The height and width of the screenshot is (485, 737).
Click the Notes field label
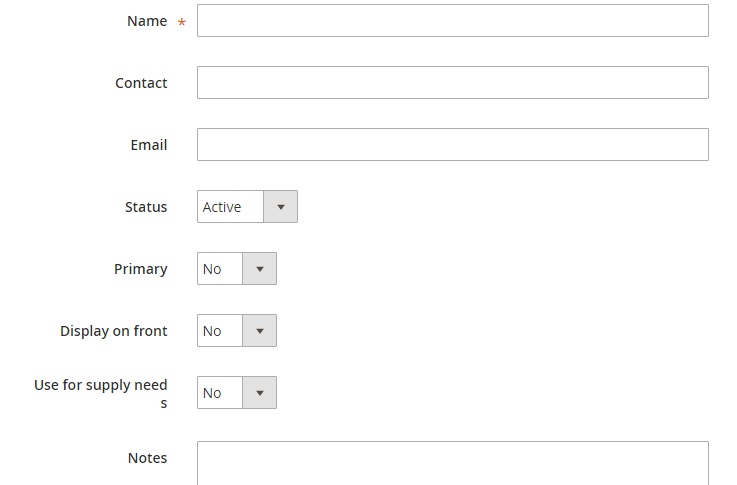pyautogui.click(x=147, y=458)
